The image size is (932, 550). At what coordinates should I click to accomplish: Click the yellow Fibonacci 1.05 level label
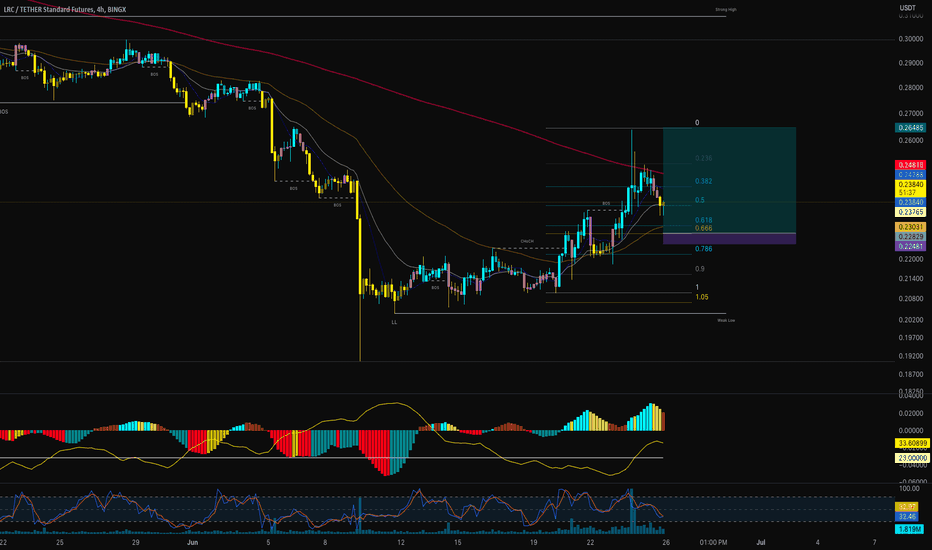click(x=701, y=297)
